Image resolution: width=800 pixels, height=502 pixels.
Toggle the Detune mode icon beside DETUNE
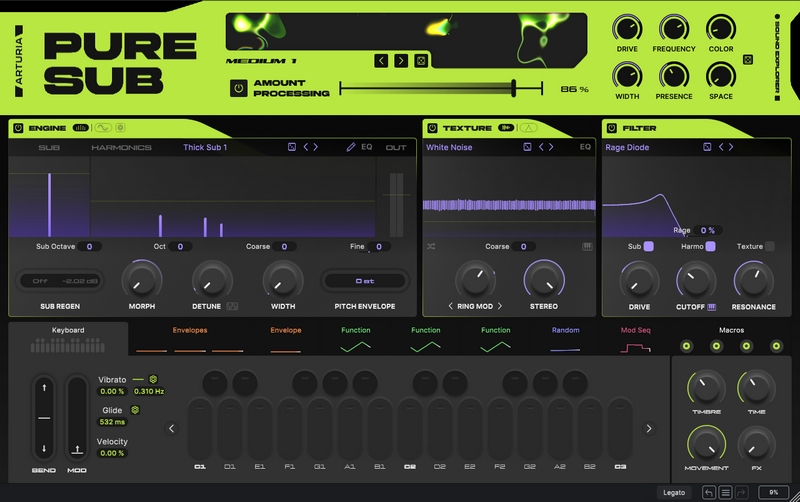point(232,306)
